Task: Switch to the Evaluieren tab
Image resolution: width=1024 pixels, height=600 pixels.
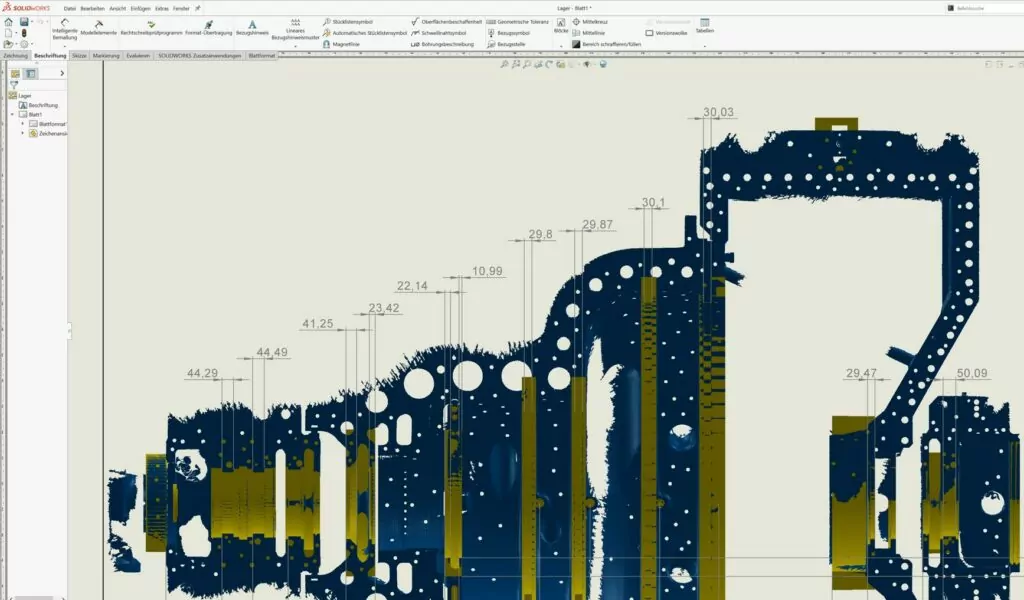Action: [138, 56]
